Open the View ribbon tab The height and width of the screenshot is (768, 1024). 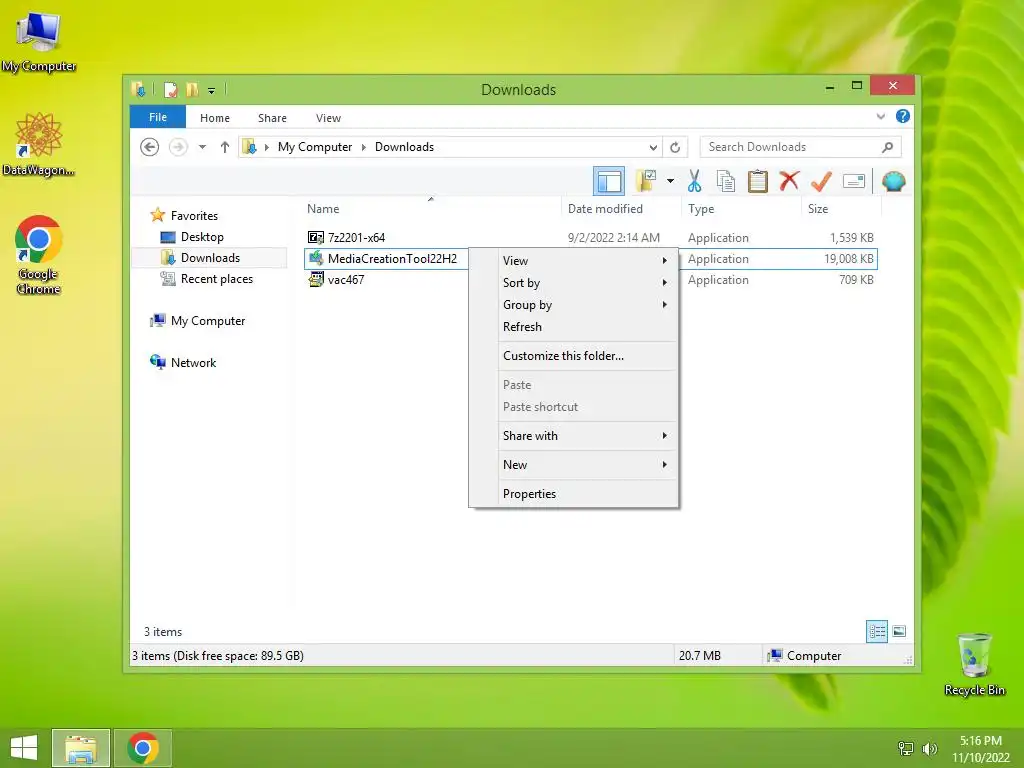point(328,118)
